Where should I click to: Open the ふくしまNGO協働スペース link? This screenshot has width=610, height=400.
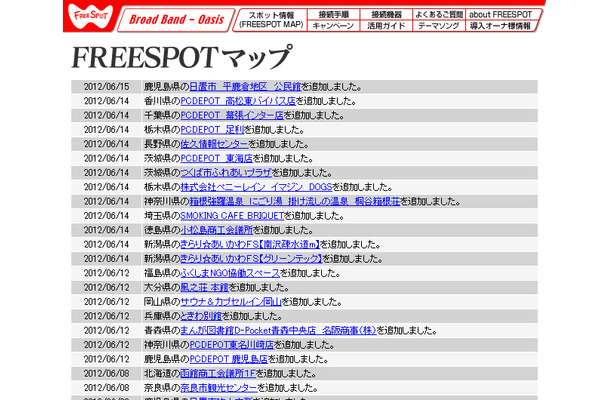click(x=230, y=273)
